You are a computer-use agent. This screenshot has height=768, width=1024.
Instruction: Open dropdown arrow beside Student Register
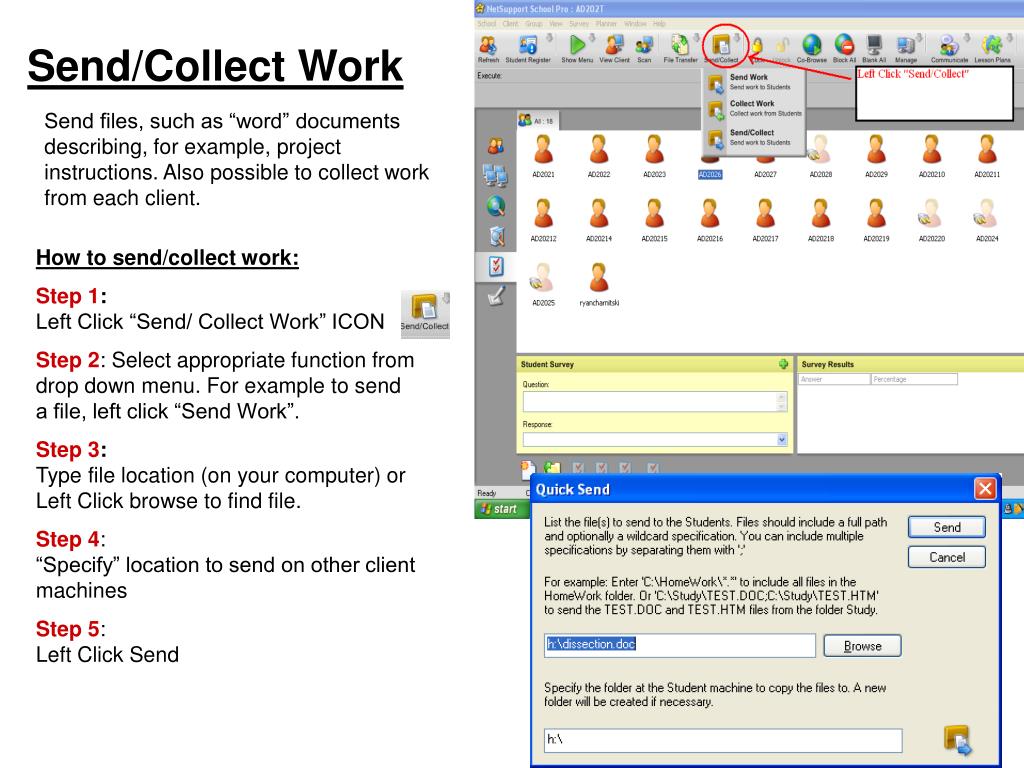549,38
